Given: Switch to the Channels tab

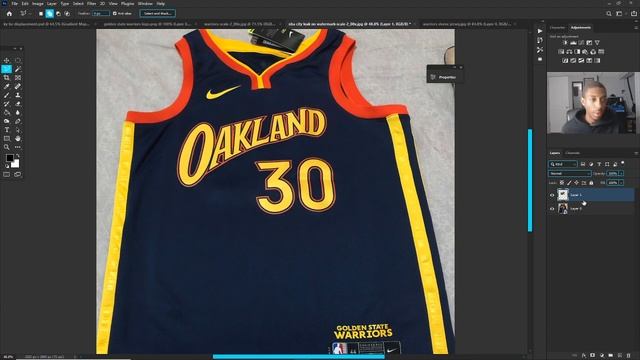Looking at the screenshot, I should click(573, 153).
